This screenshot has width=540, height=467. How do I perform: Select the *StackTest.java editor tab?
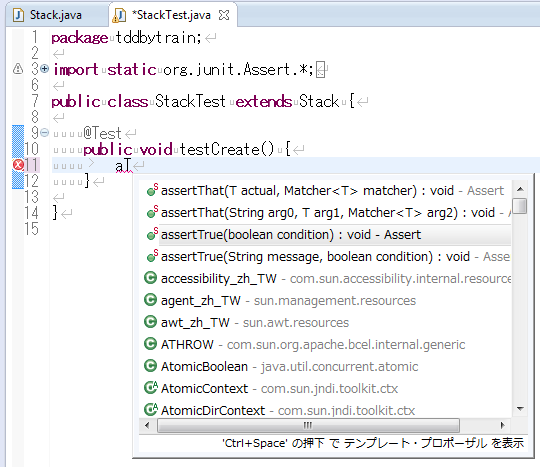pyautogui.click(x=171, y=15)
